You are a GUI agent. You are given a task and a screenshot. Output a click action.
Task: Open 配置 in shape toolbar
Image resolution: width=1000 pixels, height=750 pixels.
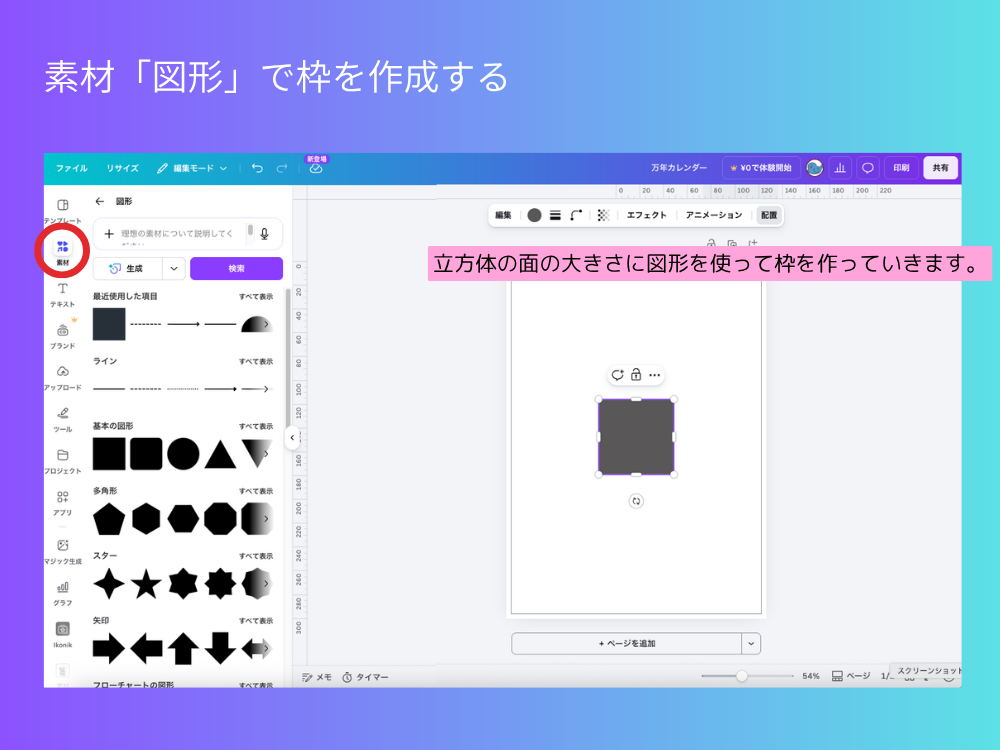click(x=769, y=216)
